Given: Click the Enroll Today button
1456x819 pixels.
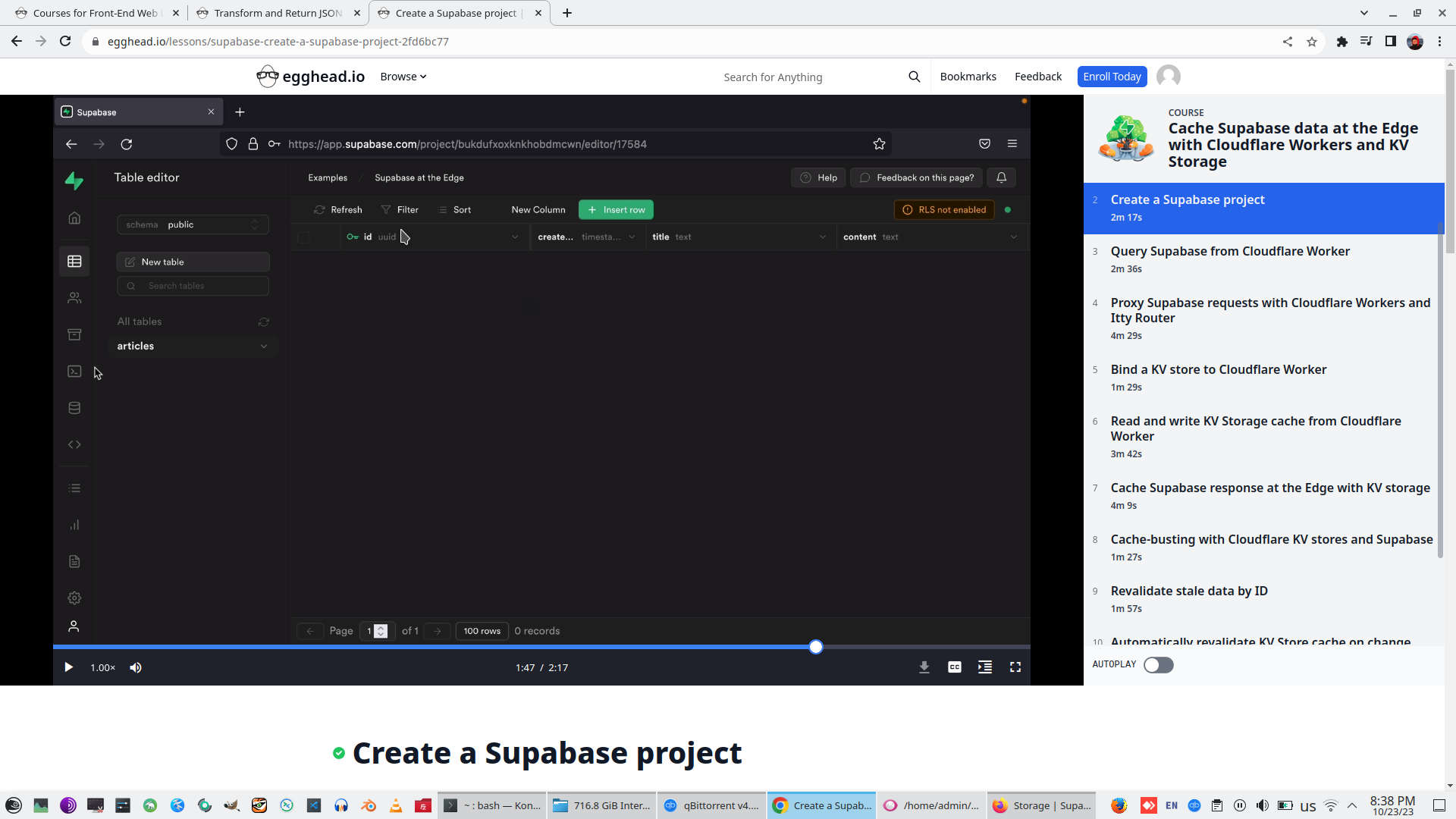Looking at the screenshot, I should [1112, 77].
